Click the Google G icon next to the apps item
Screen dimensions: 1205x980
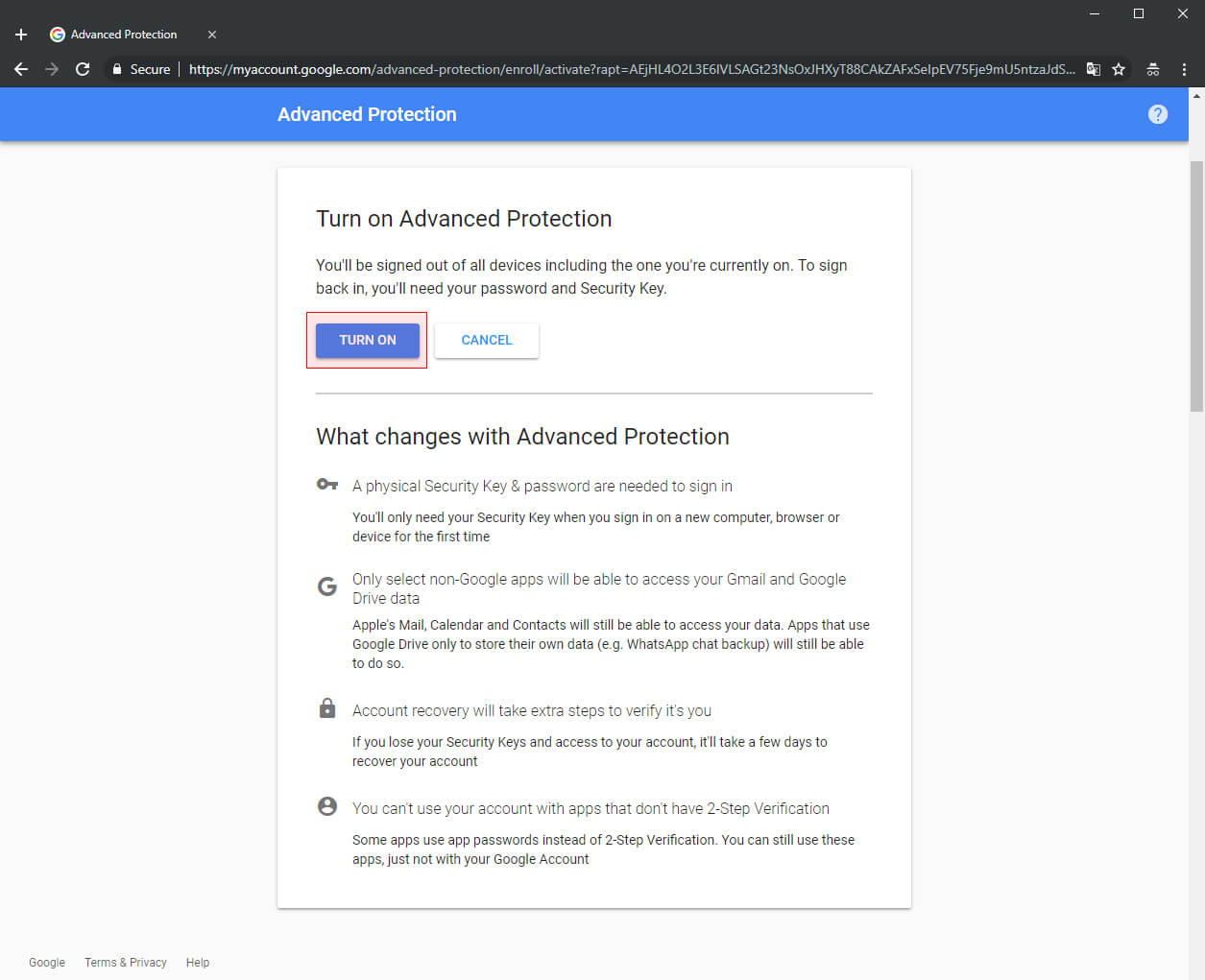326,586
